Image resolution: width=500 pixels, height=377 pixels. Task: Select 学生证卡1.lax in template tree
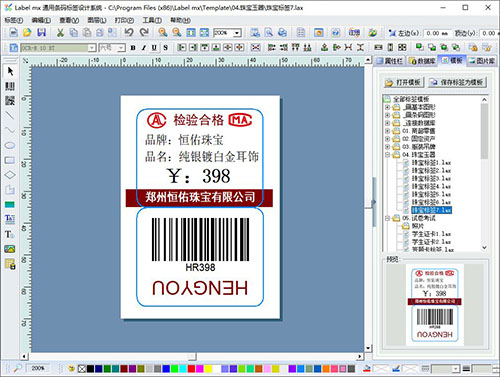[x=431, y=234]
